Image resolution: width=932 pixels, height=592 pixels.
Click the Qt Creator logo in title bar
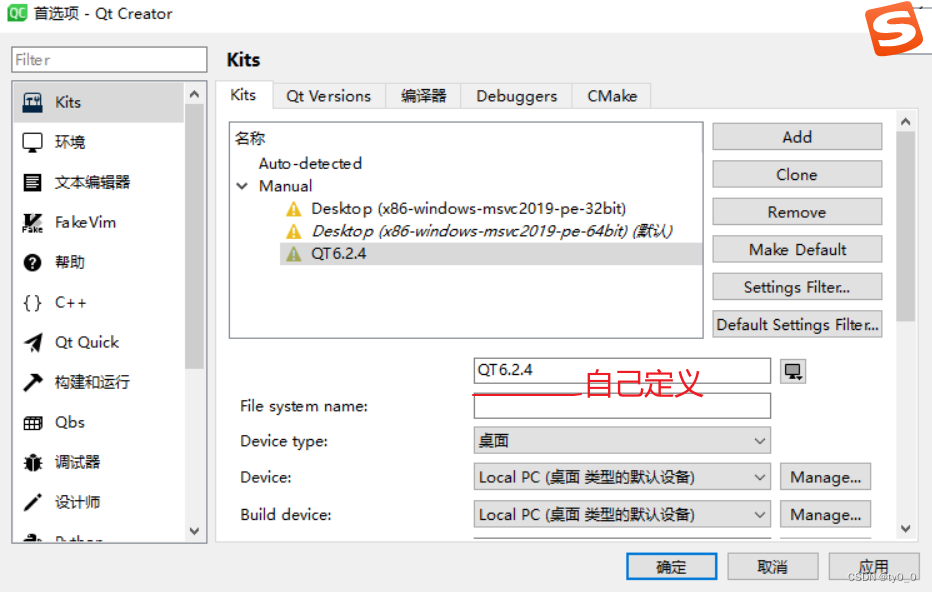pos(17,12)
